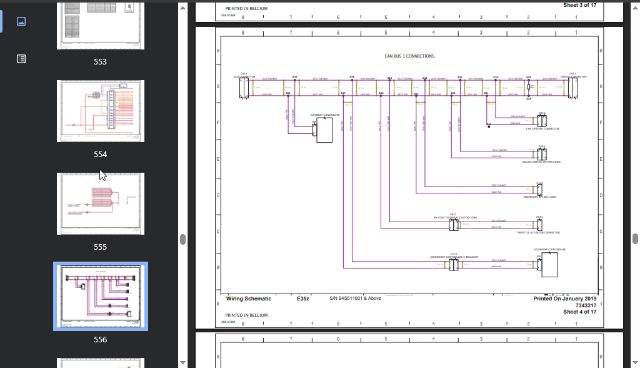The image size is (640, 368).
Task: Click document scrollbar down arrow
Action: coord(636,362)
